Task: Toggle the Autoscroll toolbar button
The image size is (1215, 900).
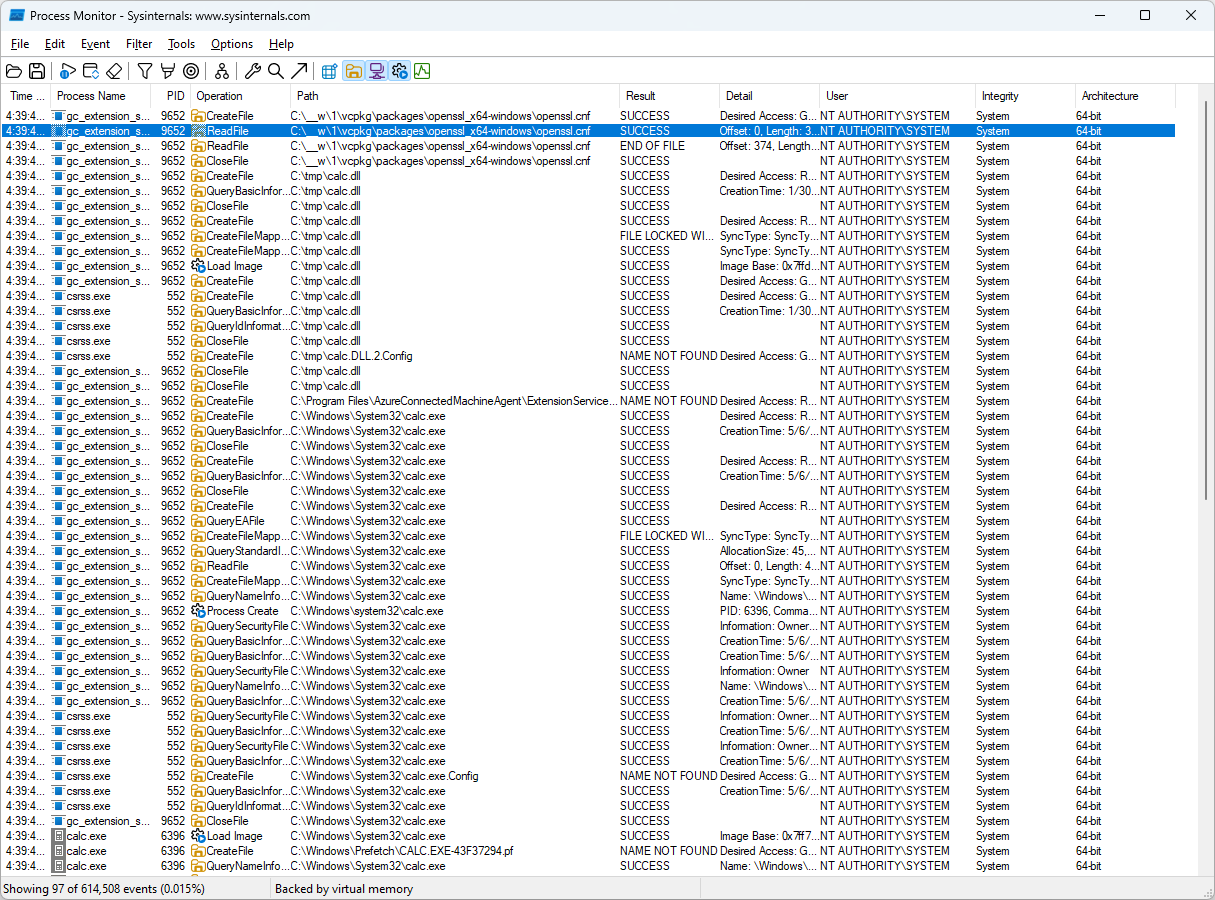Action: (91, 71)
